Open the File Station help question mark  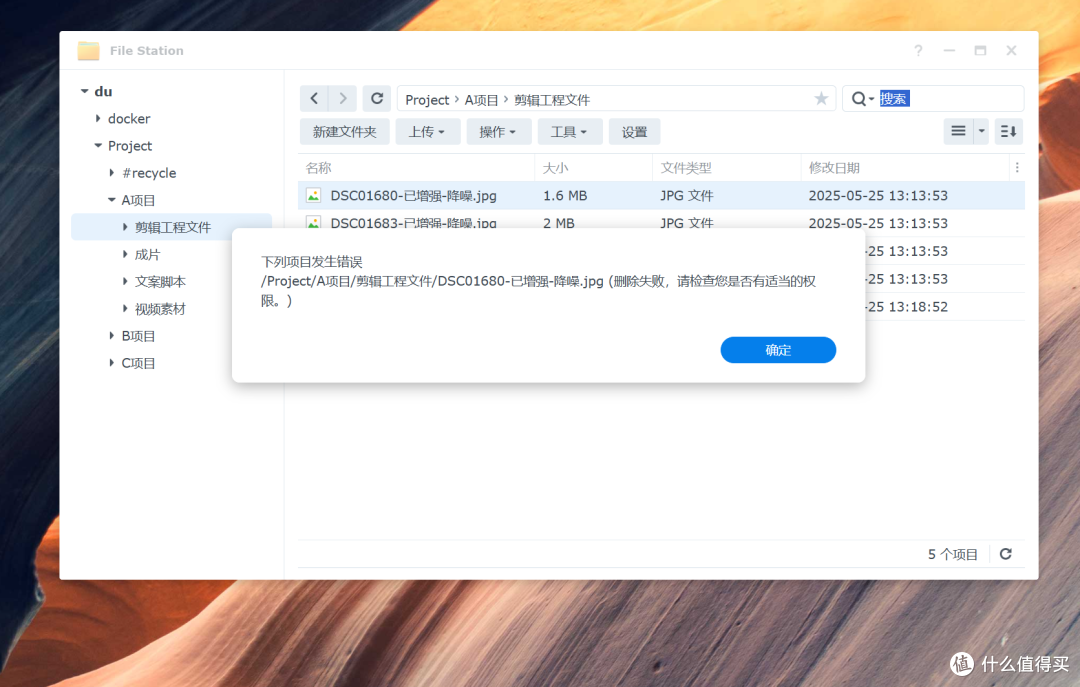(918, 50)
